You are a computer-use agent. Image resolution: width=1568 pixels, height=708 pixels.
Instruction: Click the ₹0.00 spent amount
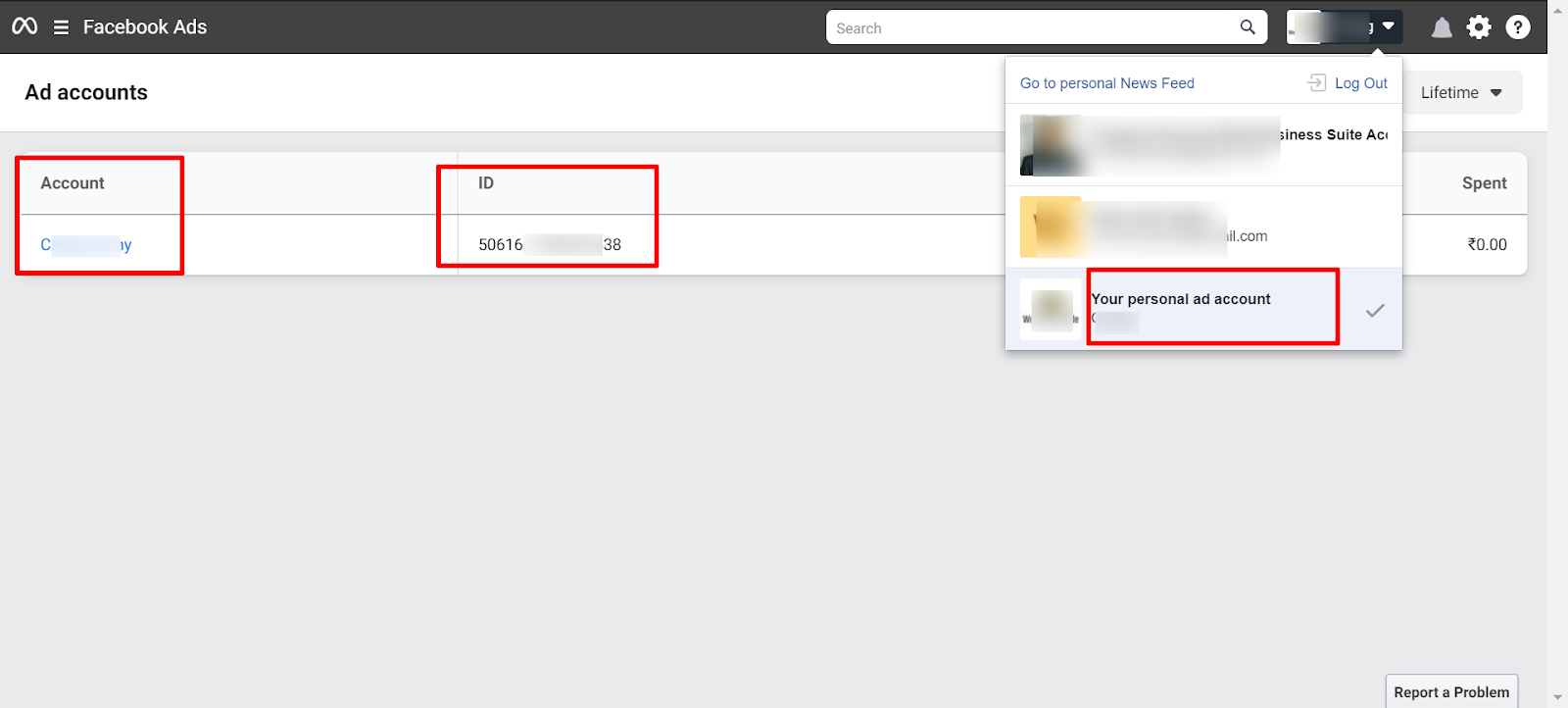[x=1487, y=244]
